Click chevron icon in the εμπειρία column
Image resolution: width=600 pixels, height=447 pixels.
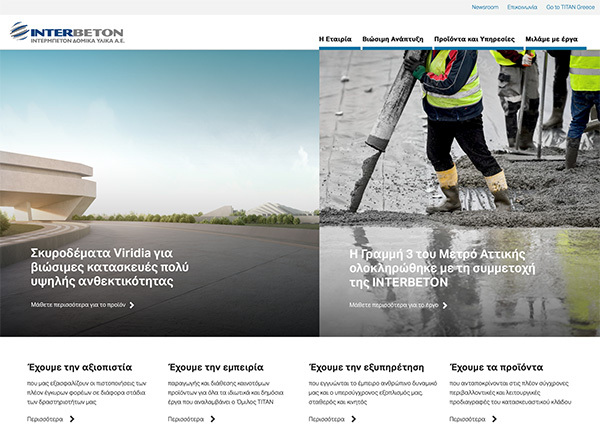[x=213, y=419]
